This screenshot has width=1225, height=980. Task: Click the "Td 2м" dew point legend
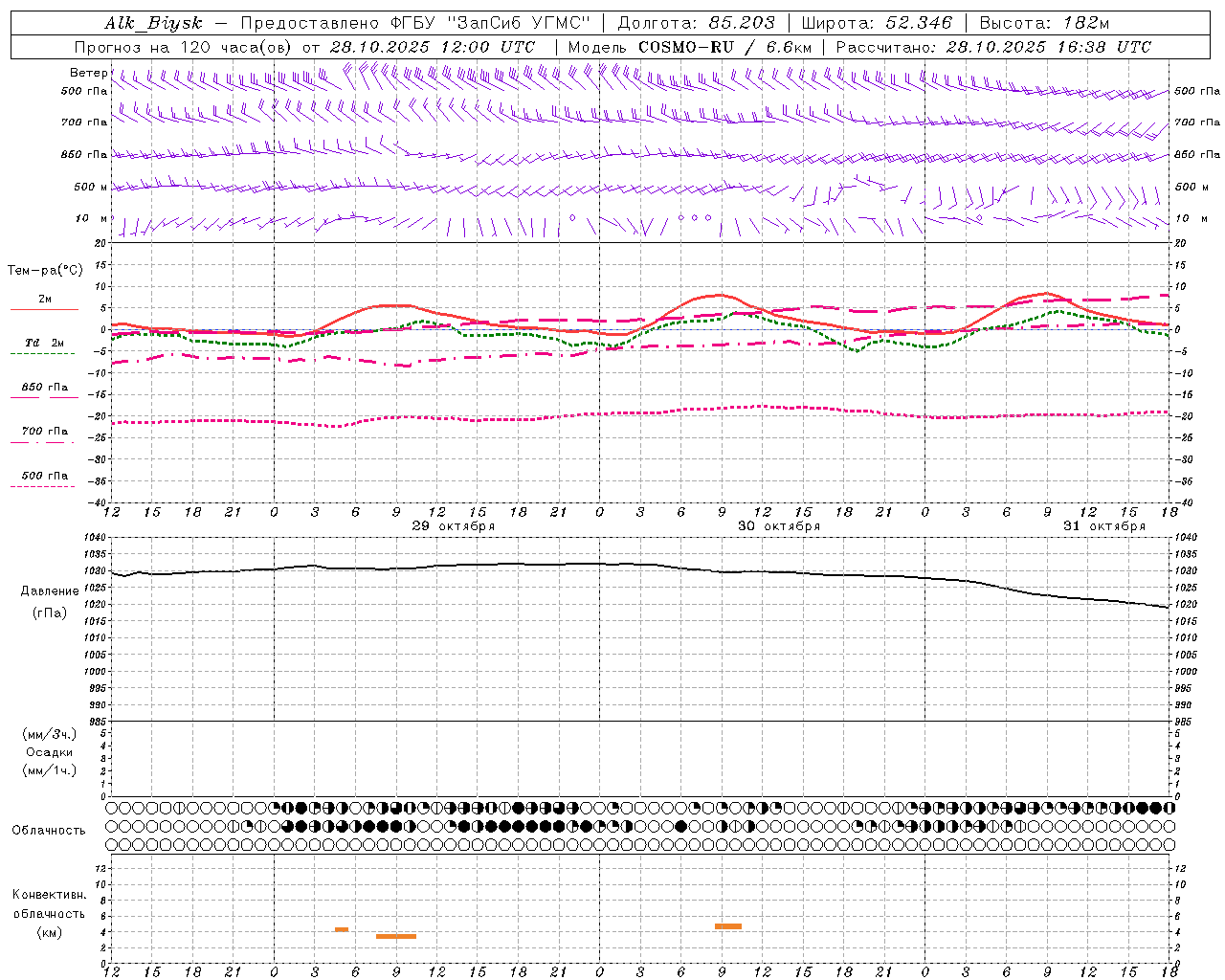(44, 343)
